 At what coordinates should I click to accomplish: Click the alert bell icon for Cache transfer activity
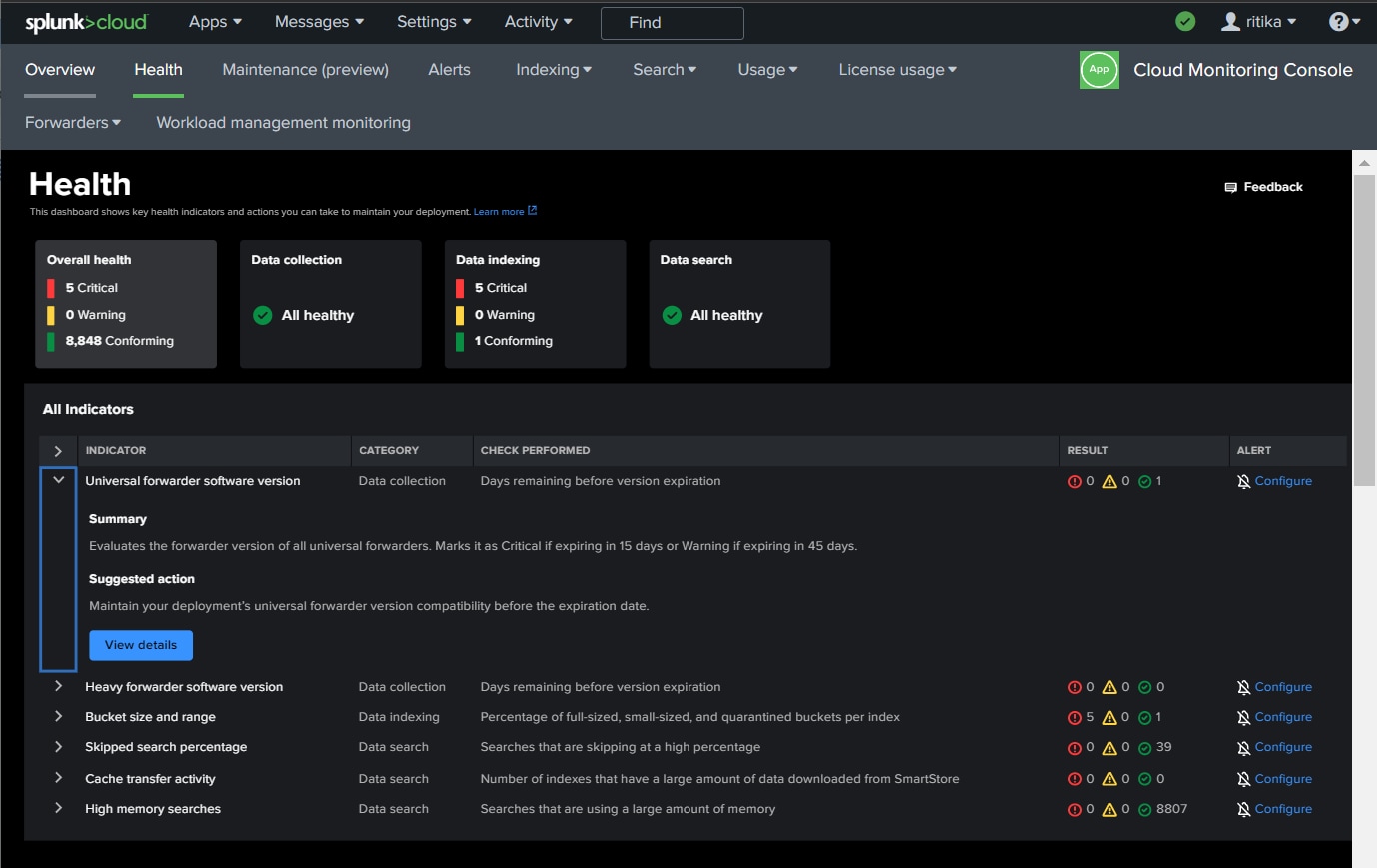1243,780
